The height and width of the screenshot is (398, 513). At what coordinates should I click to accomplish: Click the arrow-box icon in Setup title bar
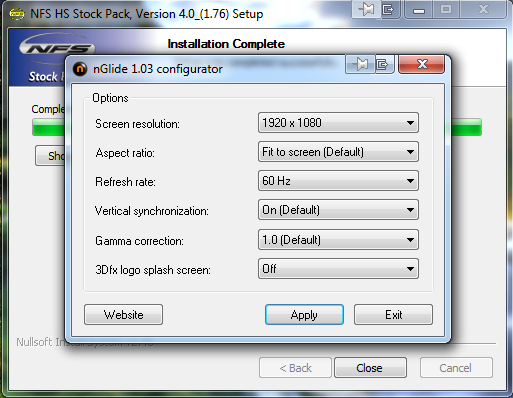point(389,9)
